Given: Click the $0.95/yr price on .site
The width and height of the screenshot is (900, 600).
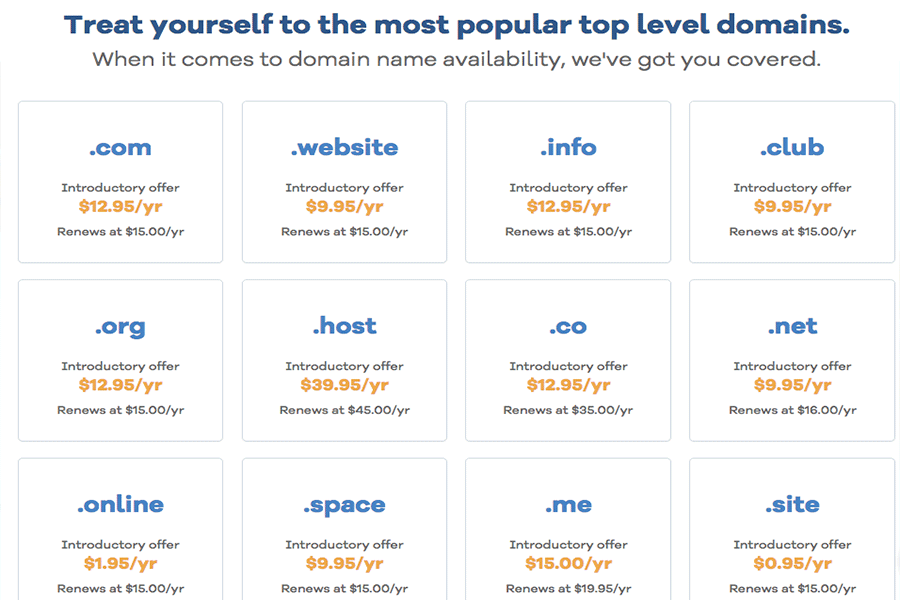Looking at the screenshot, I should click(792, 564).
